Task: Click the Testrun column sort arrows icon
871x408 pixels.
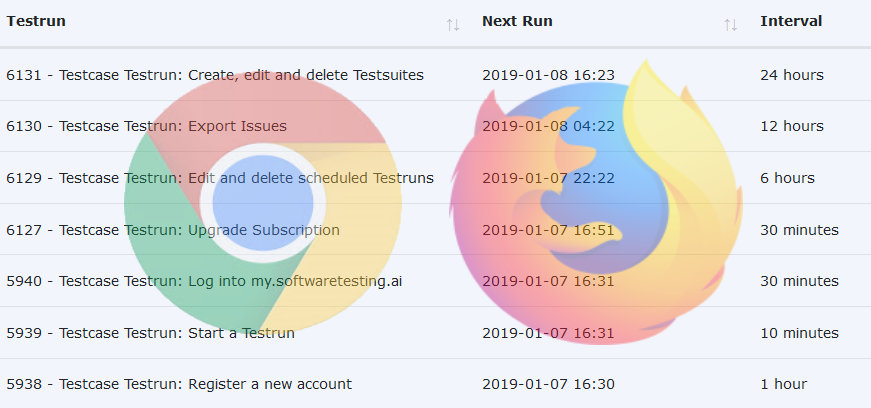Action: tap(453, 24)
